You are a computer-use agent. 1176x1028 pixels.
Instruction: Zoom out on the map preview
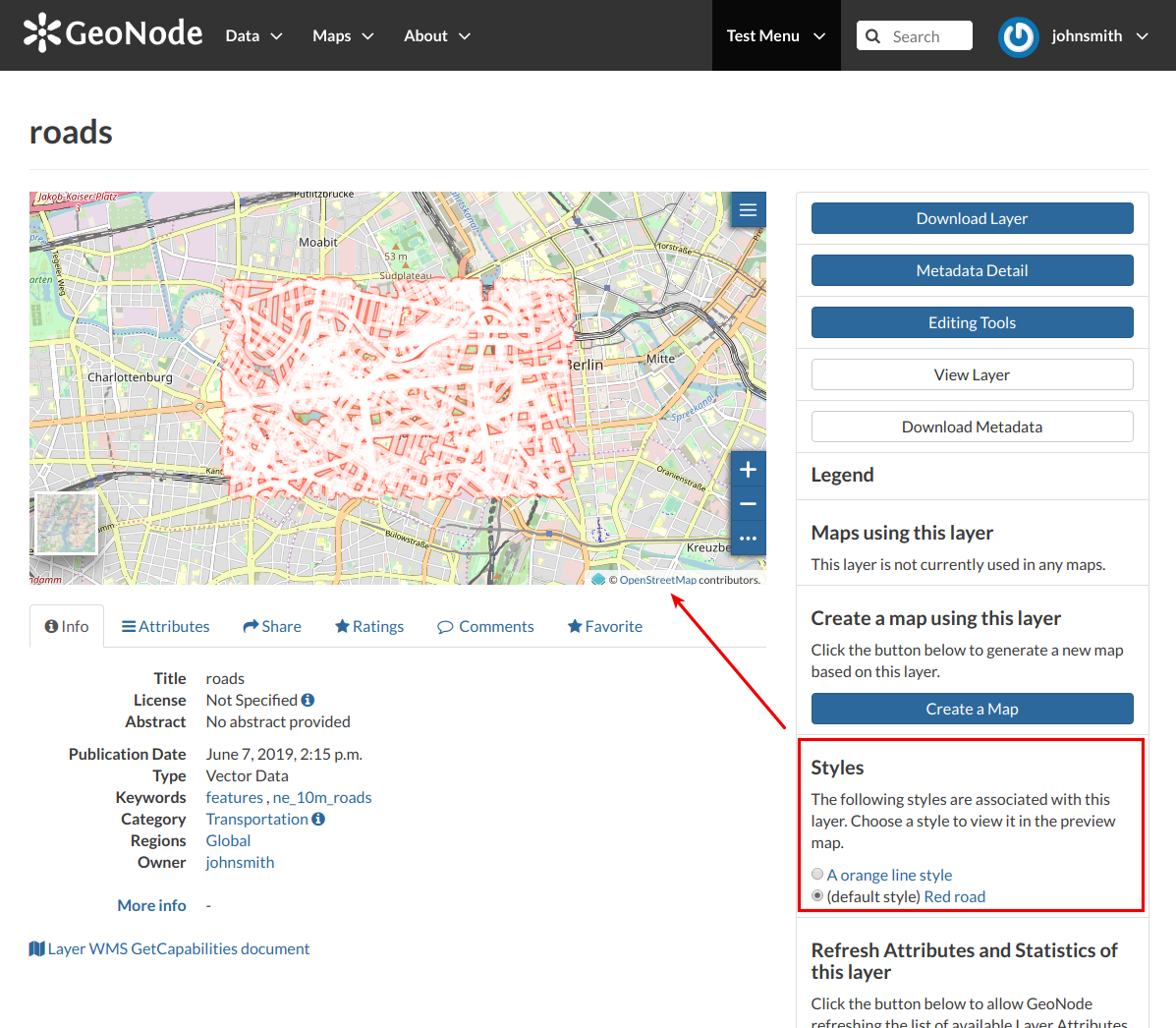[x=748, y=504]
